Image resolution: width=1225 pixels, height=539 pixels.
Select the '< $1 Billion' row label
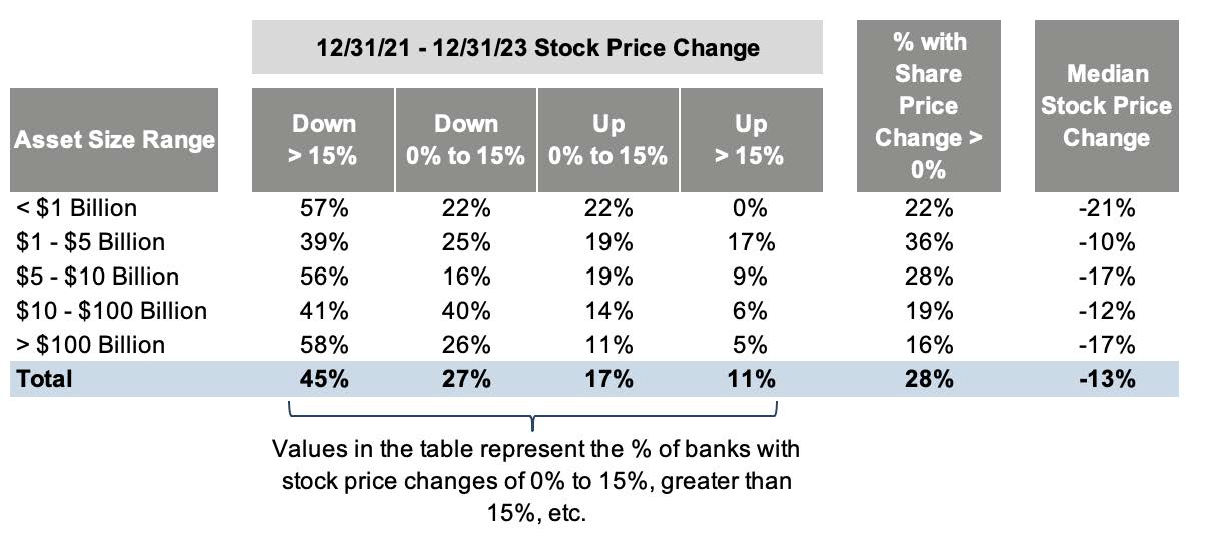tap(77, 208)
